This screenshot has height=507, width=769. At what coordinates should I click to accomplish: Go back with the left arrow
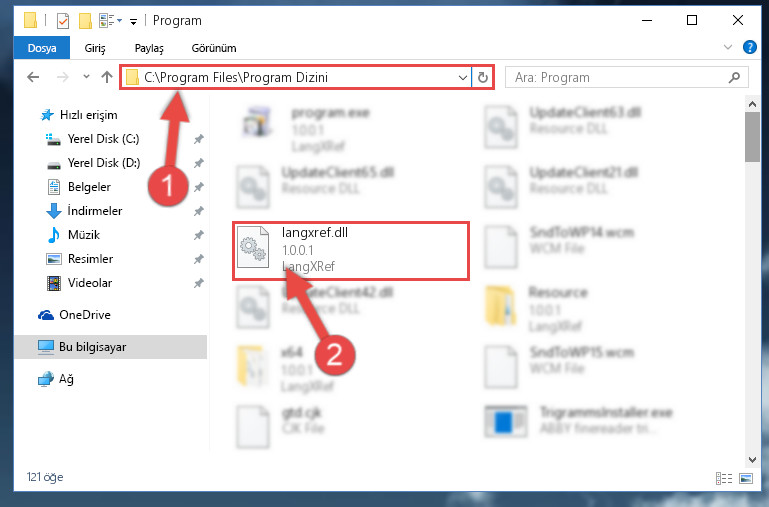pos(33,77)
